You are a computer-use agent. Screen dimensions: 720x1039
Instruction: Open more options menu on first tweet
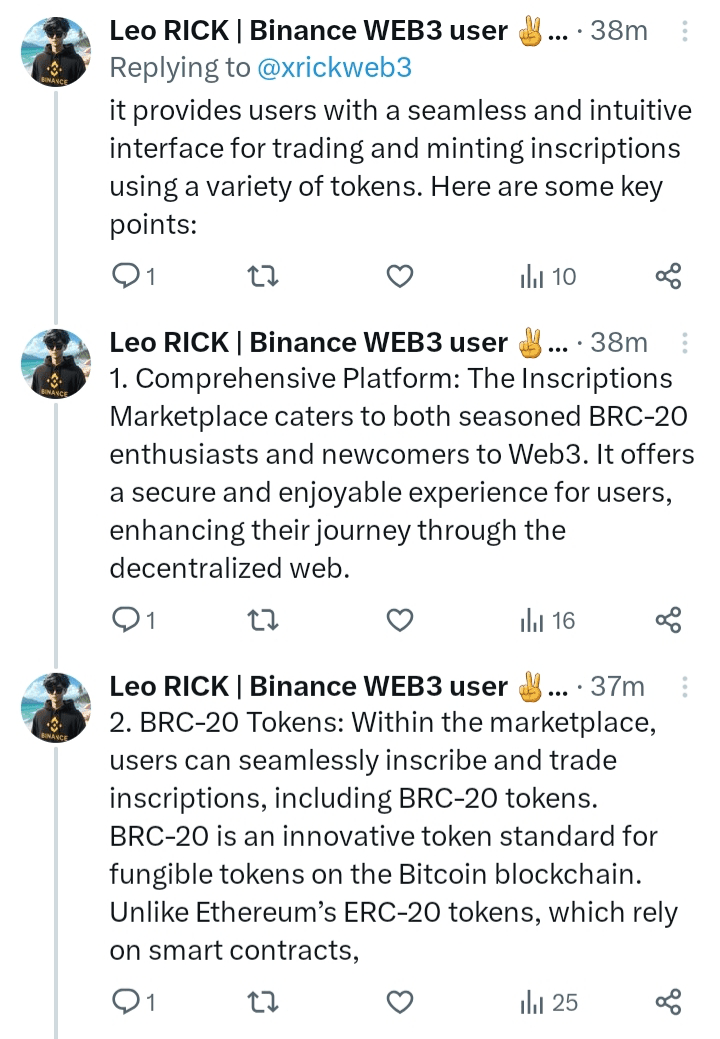pyautogui.click(x=685, y=32)
